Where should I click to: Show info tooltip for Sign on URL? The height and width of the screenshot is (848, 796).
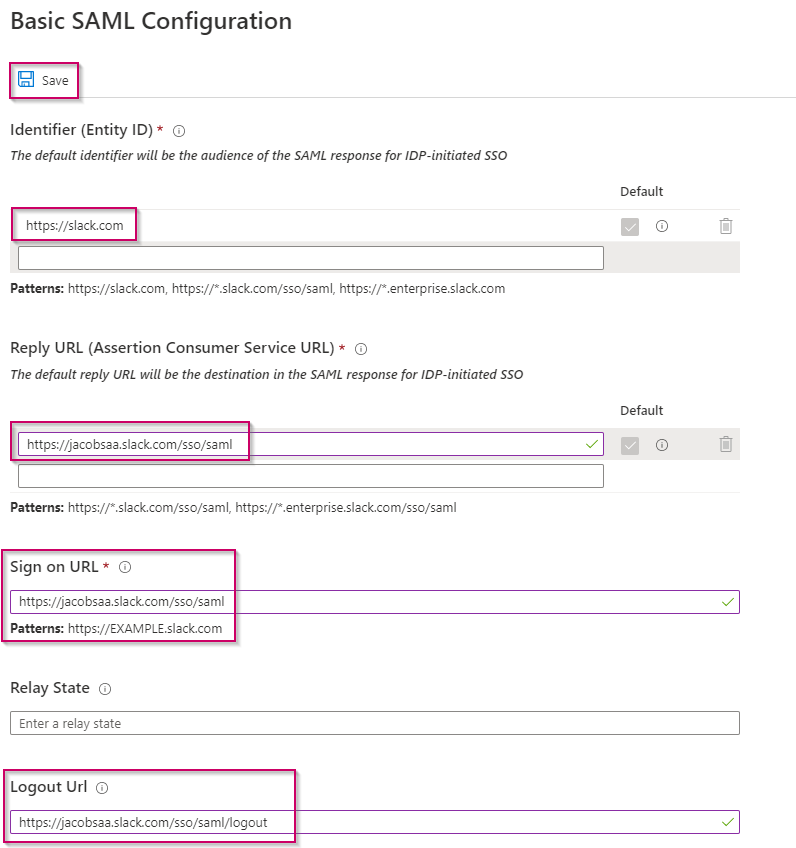pos(125,567)
